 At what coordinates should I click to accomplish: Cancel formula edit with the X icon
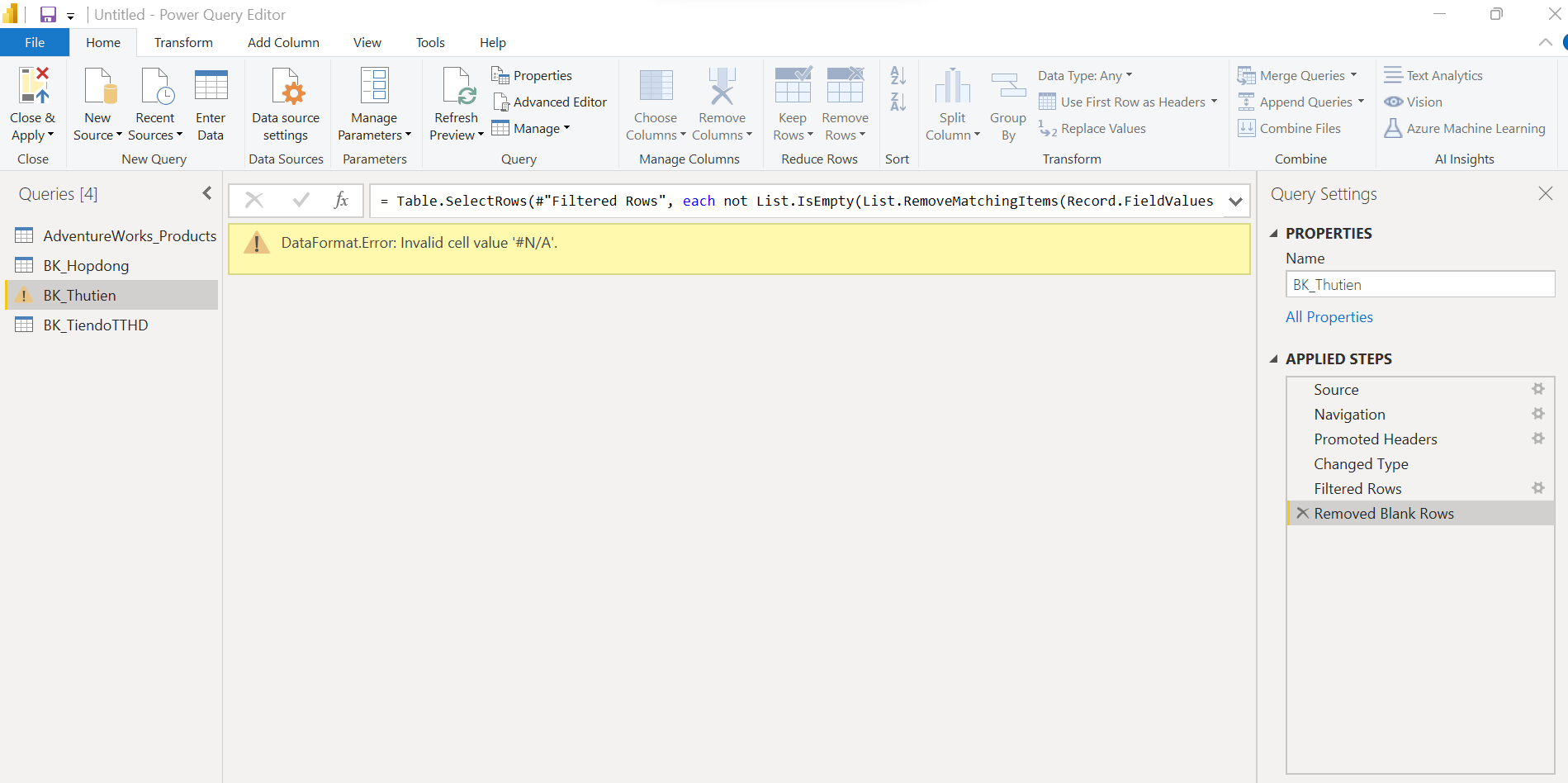[x=254, y=200]
